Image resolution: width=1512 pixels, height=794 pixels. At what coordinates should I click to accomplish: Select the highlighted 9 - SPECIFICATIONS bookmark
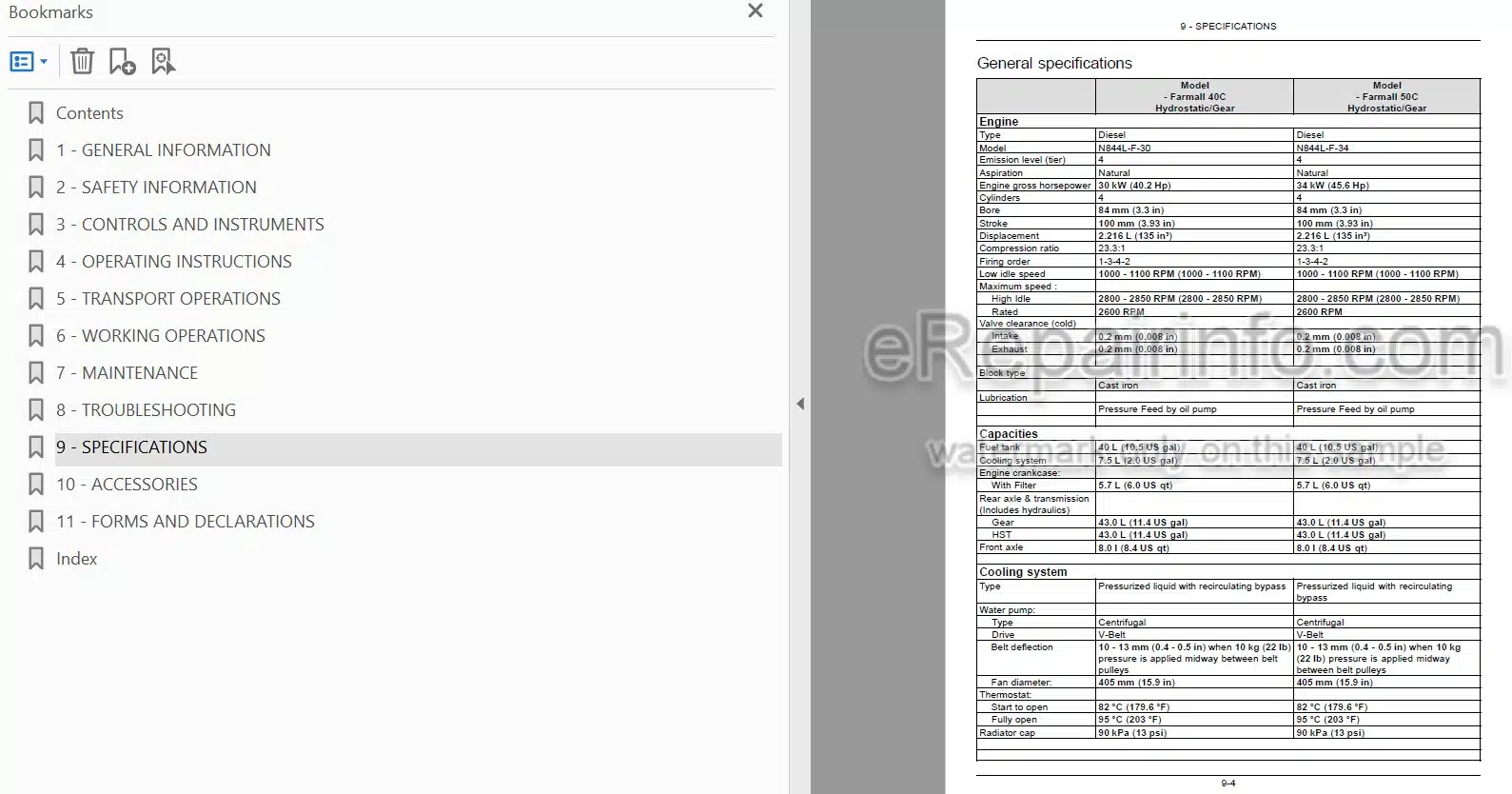(418, 447)
